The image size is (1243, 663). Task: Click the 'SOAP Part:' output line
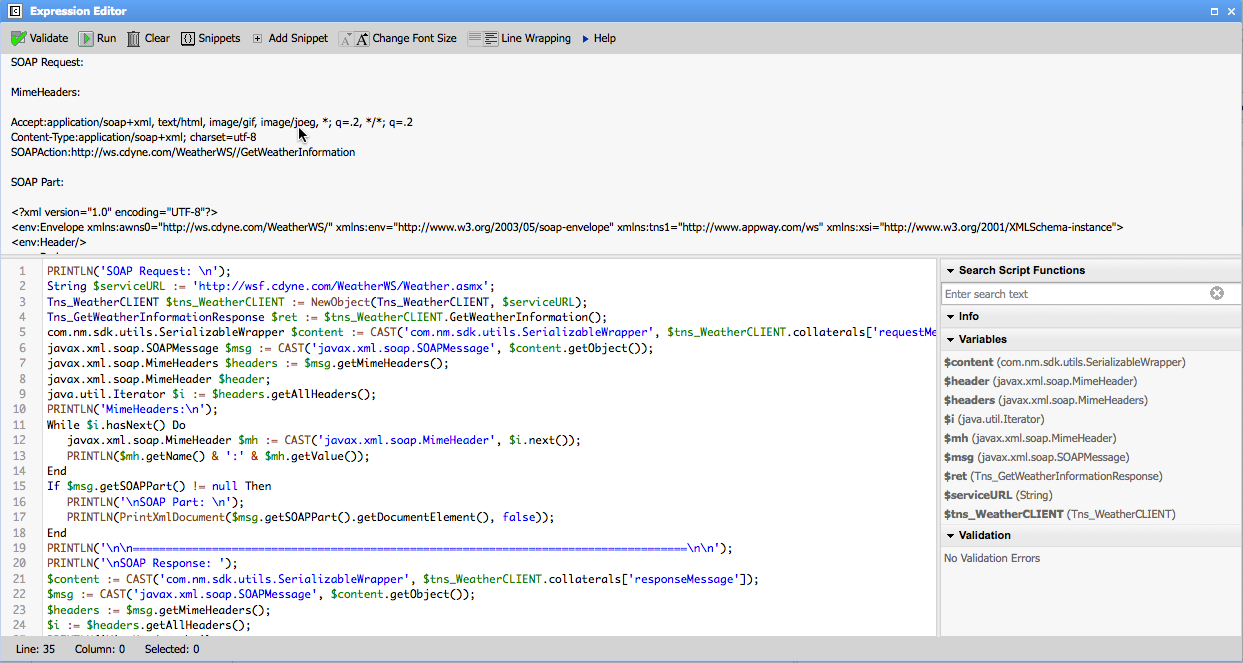(38, 182)
